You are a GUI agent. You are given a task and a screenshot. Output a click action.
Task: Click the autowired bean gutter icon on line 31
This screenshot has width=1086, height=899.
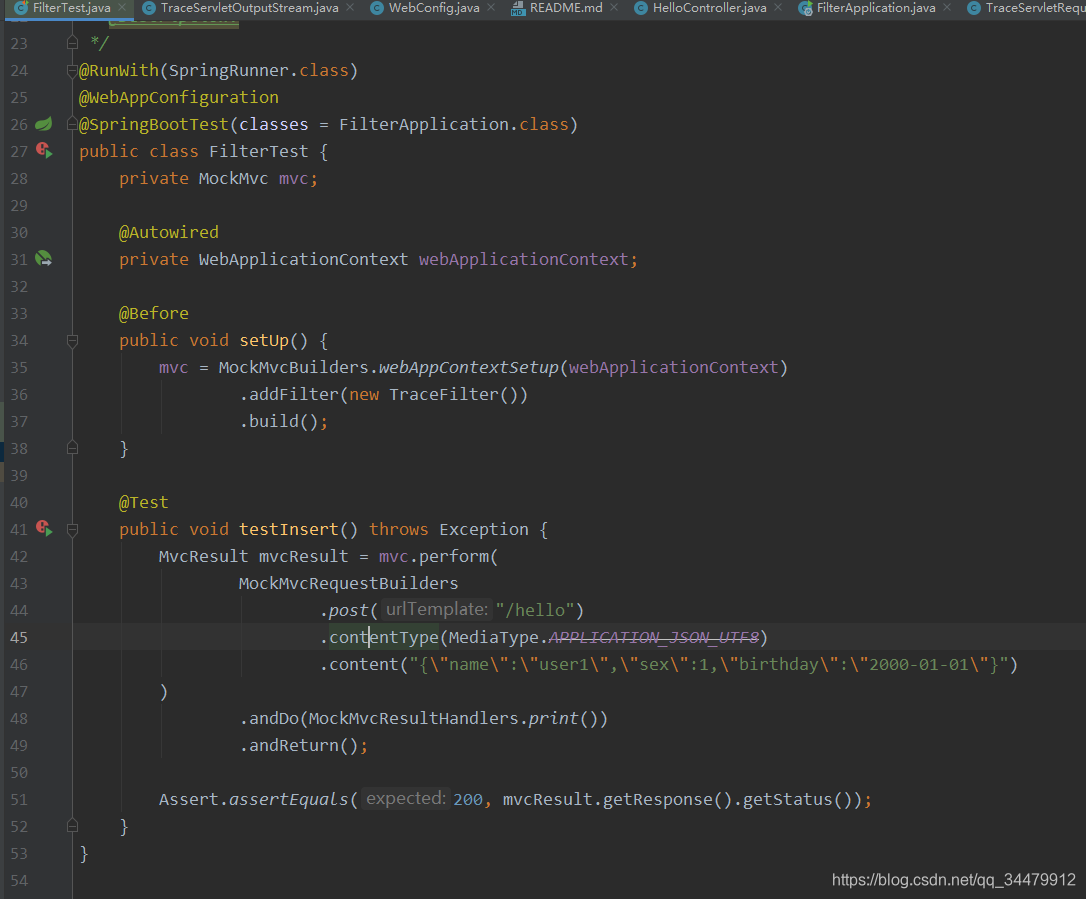coord(44,258)
